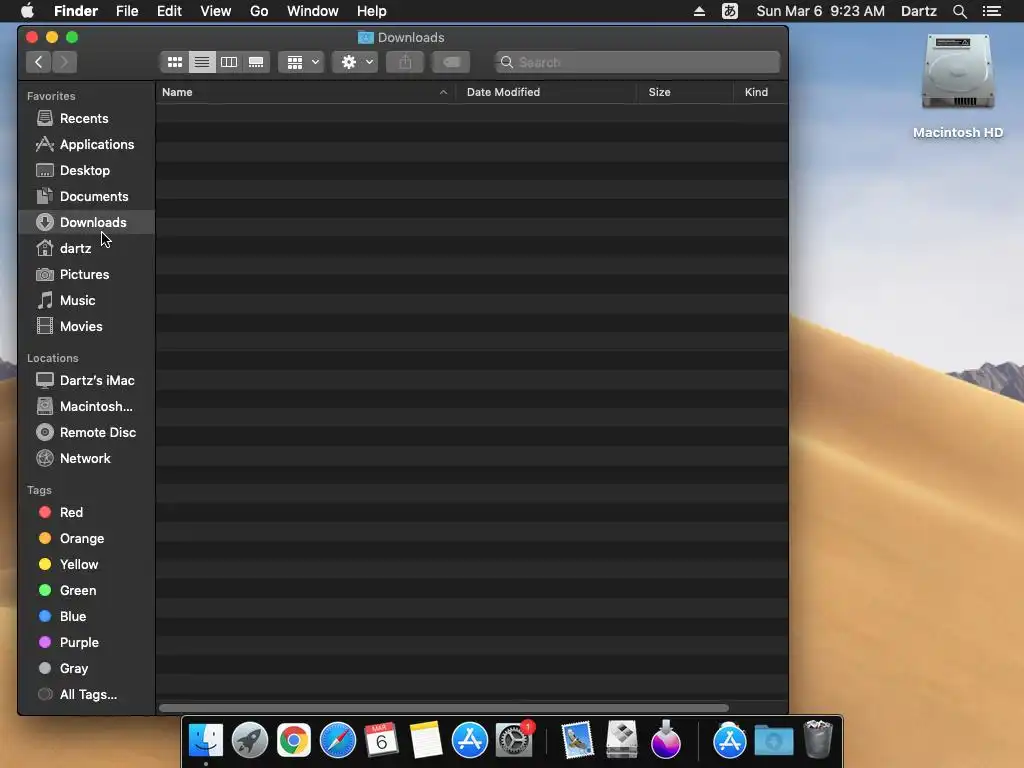Open Recents in sidebar
Screen dimensions: 1024x768
(86, 118)
